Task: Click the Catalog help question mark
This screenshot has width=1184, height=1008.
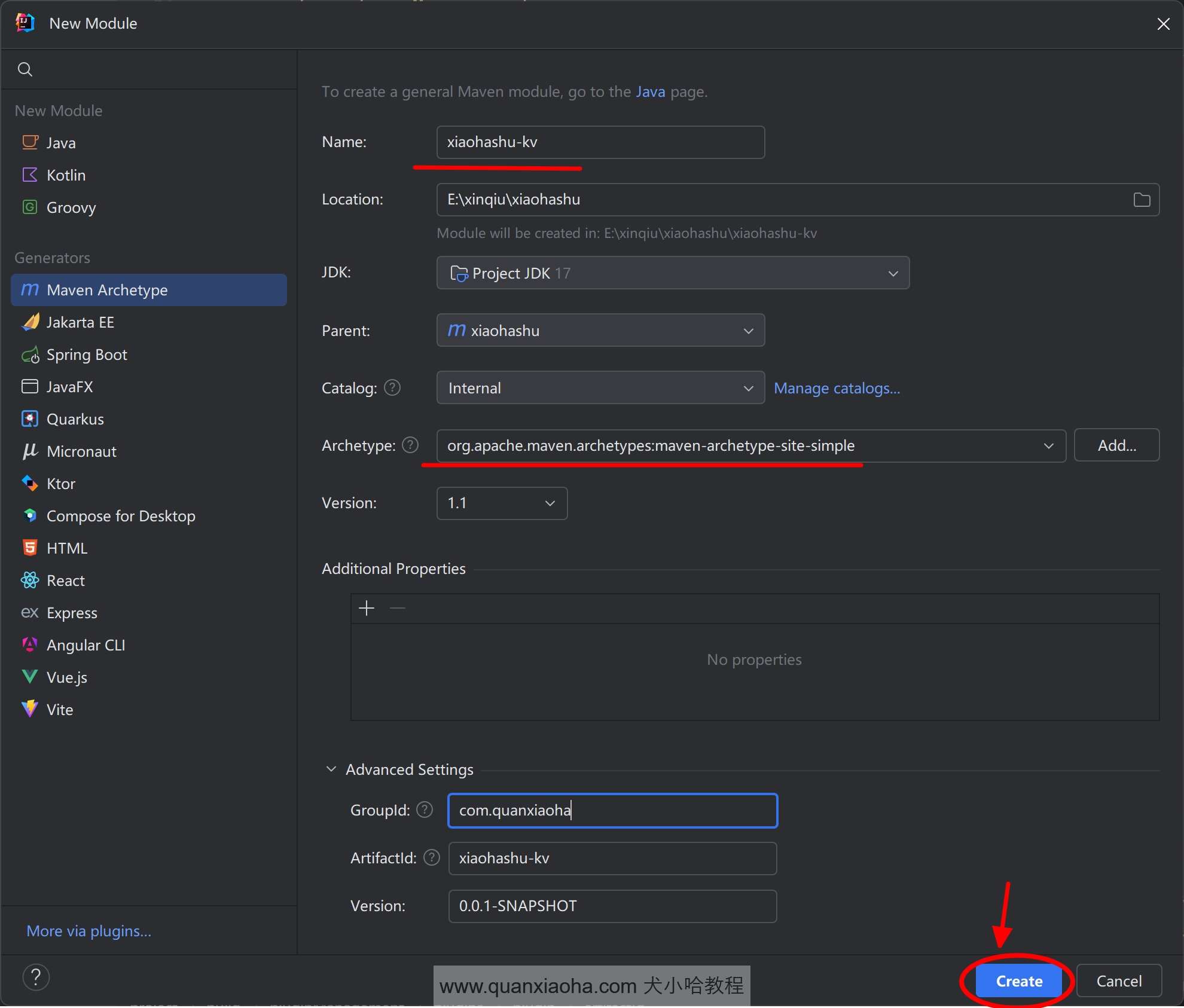Action: [x=392, y=388]
